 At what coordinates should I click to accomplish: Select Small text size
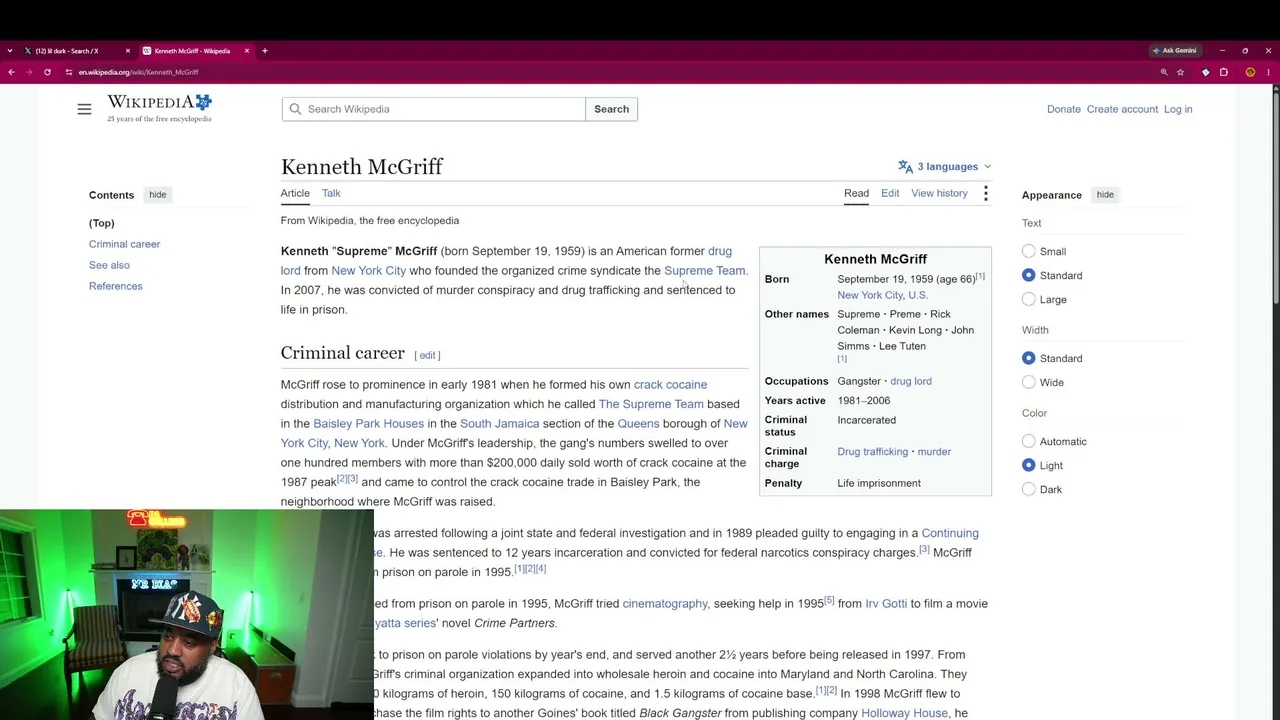point(1028,252)
